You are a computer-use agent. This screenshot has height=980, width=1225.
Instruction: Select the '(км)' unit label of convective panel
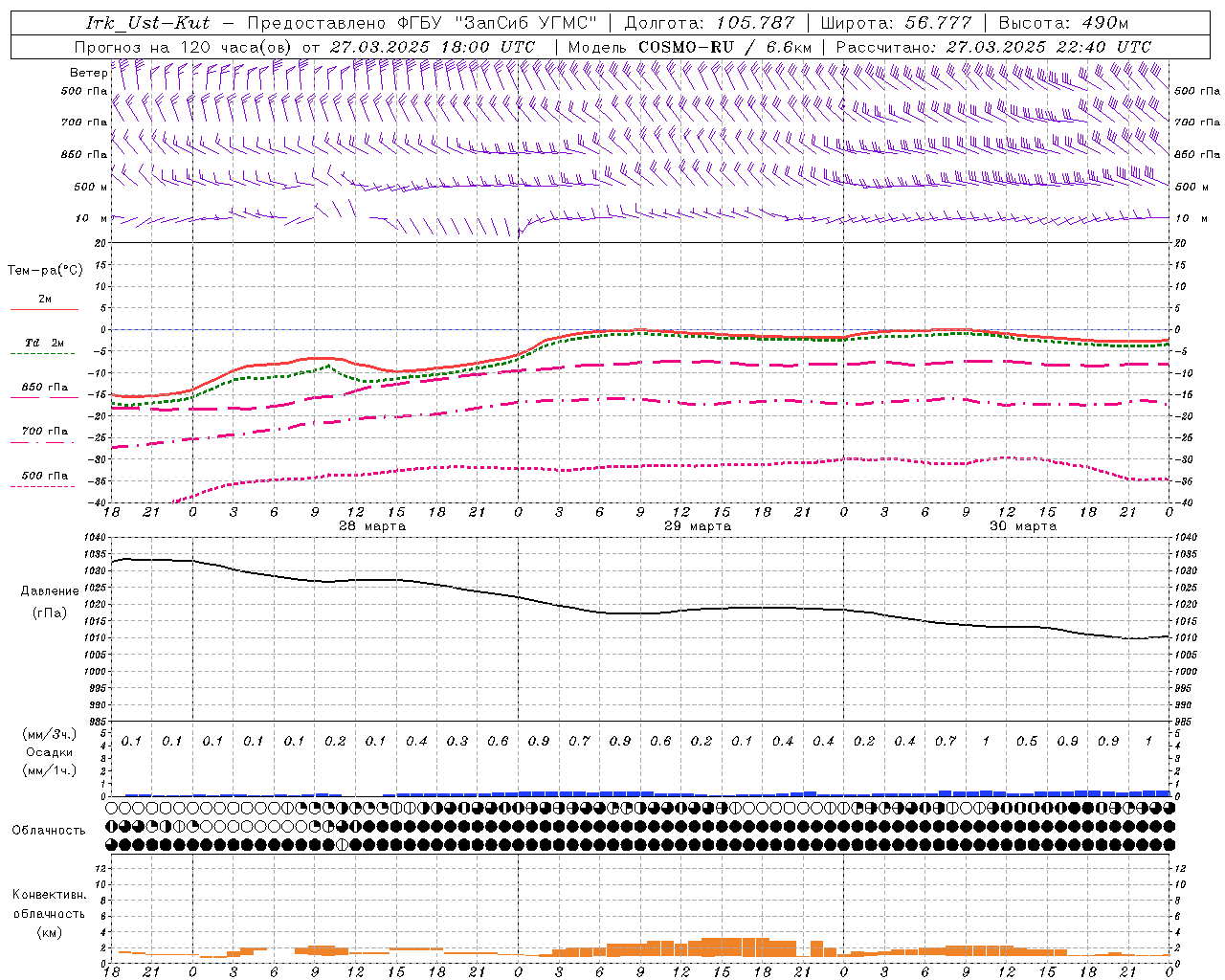[50, 932]
